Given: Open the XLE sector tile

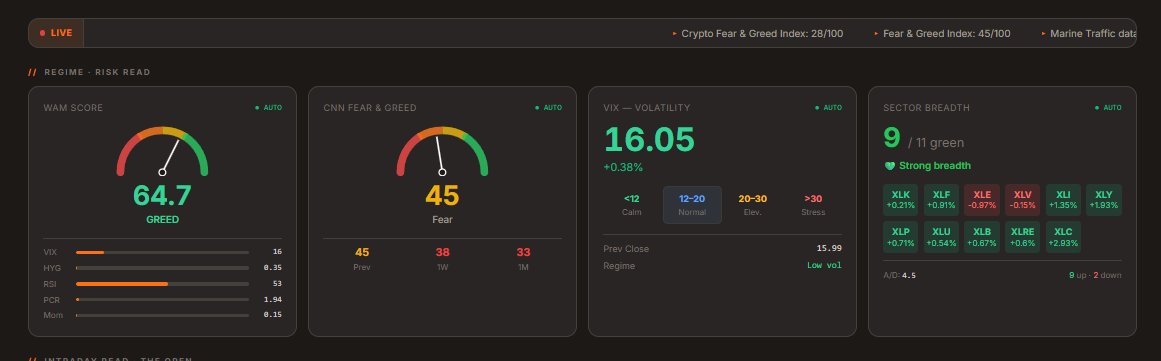Looking at the screenshot, I should click(982, 200).
